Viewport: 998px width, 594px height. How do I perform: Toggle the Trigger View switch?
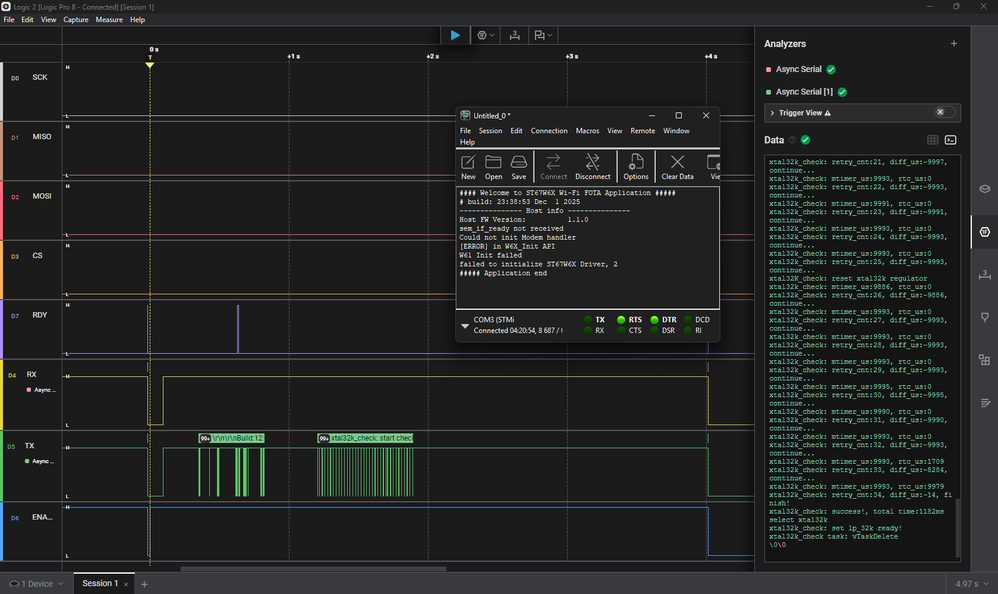click(x=944, y=113)
